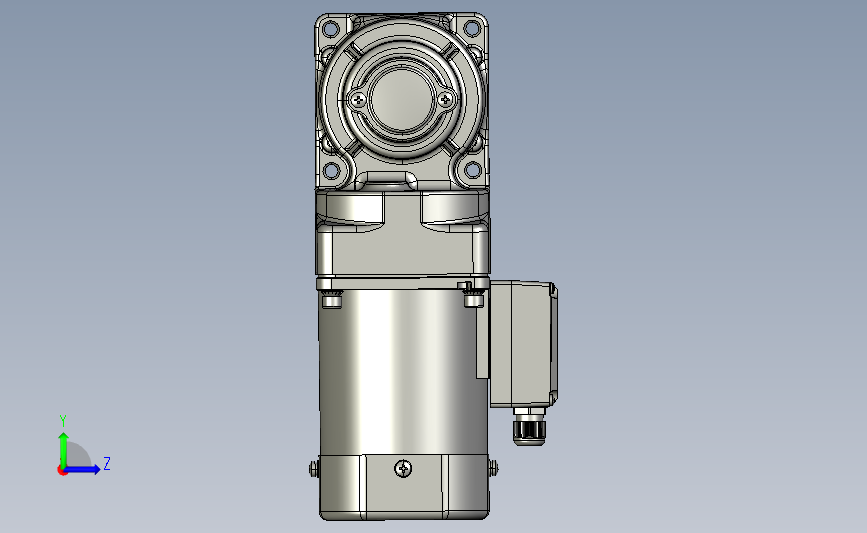
Task: Select the center screw on the motor end cap
Action: 403,469
